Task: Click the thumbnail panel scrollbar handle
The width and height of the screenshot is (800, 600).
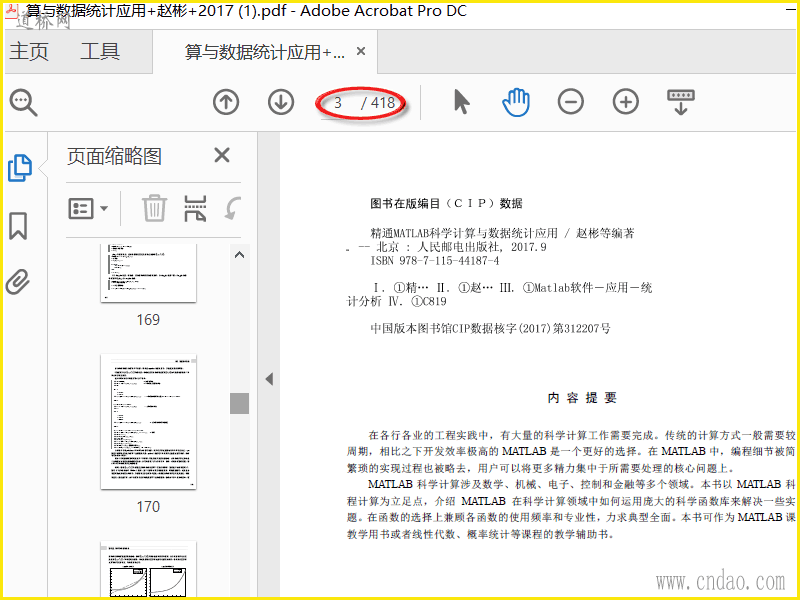Action: click(x=239, y=403)
